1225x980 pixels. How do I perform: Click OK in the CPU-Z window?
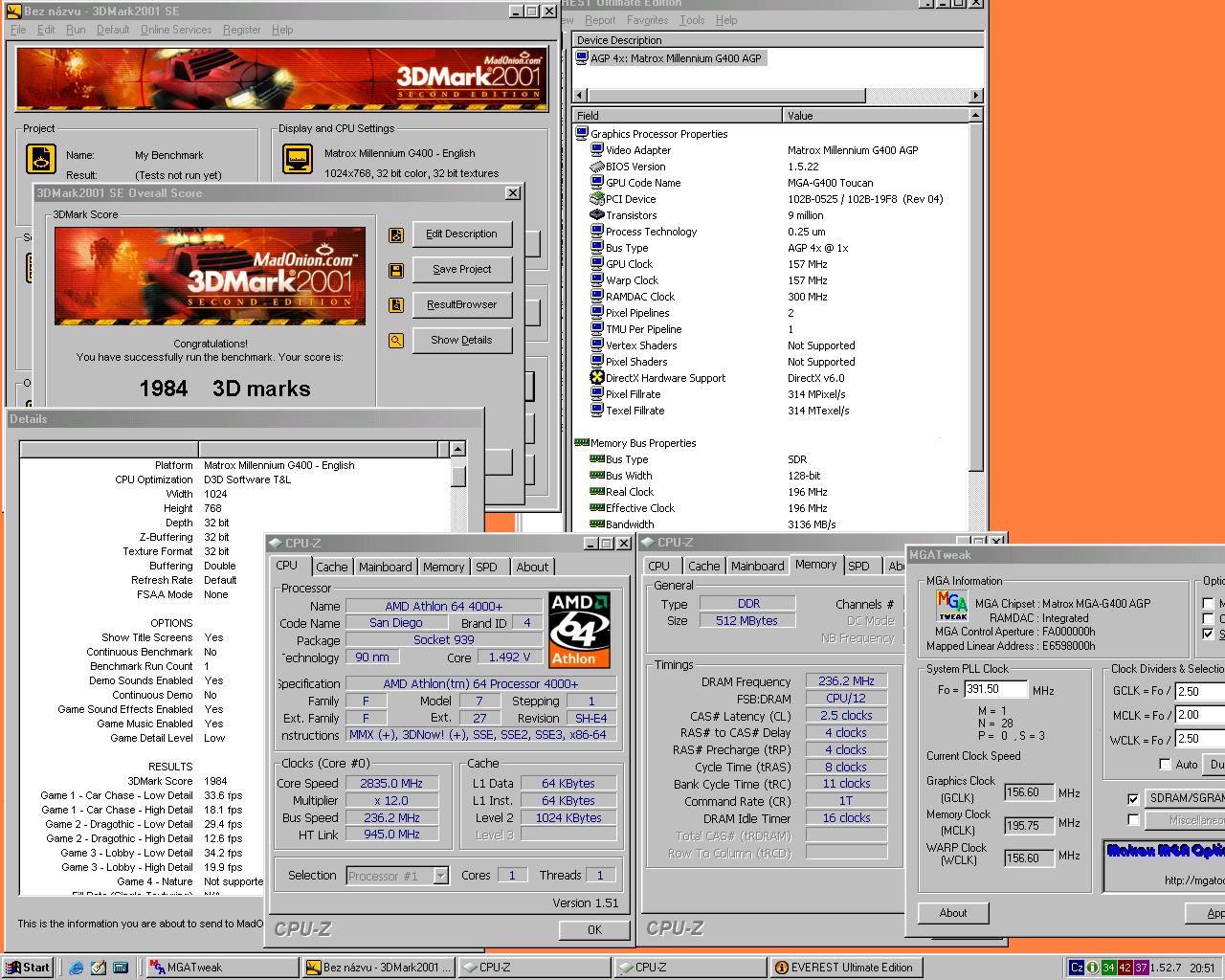[x=594, y=929]
